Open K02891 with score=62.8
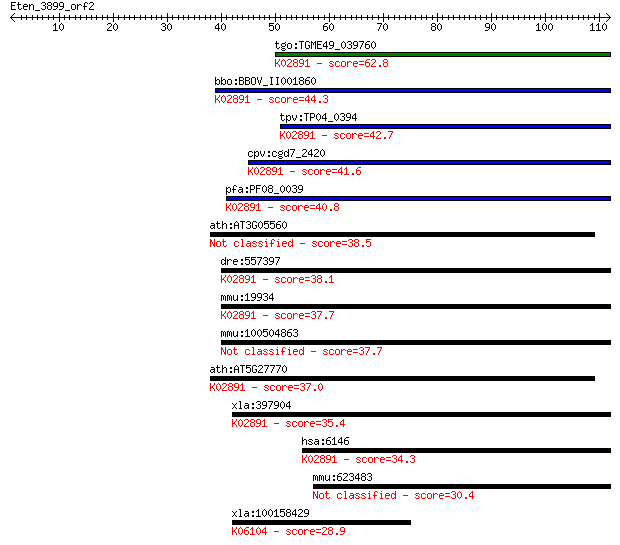 point(331,63)
